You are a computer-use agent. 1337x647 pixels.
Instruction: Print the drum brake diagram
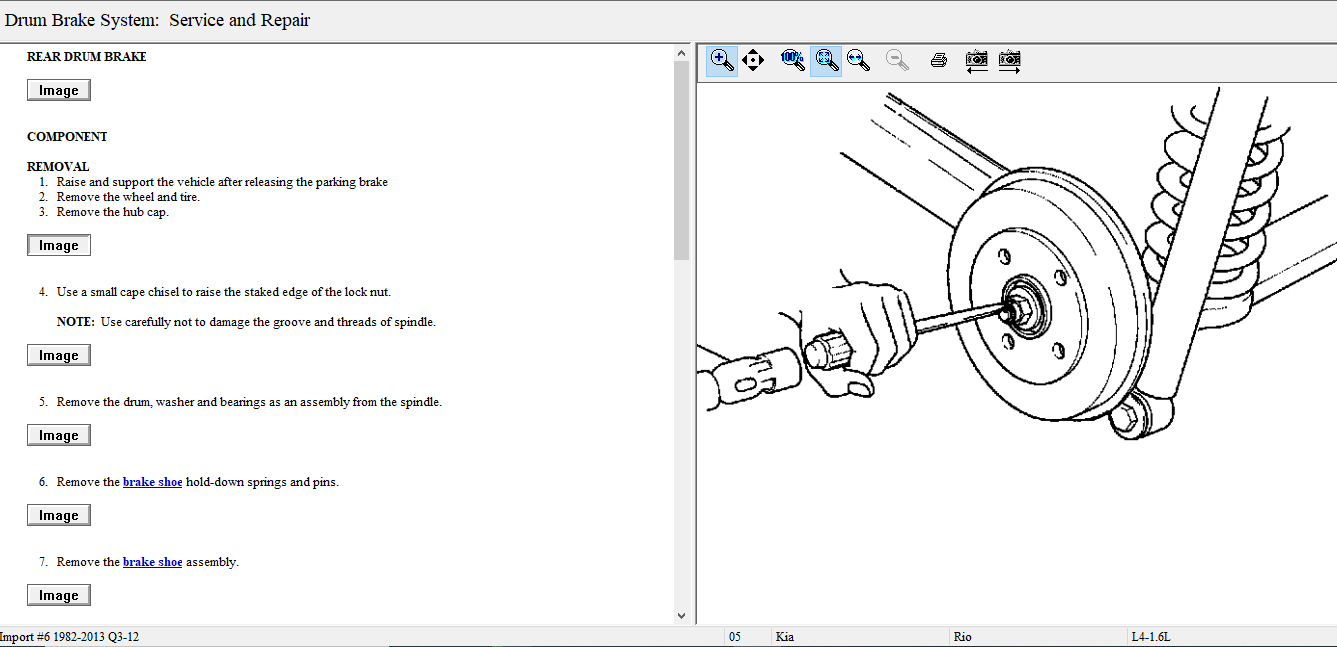click(938, 60)
